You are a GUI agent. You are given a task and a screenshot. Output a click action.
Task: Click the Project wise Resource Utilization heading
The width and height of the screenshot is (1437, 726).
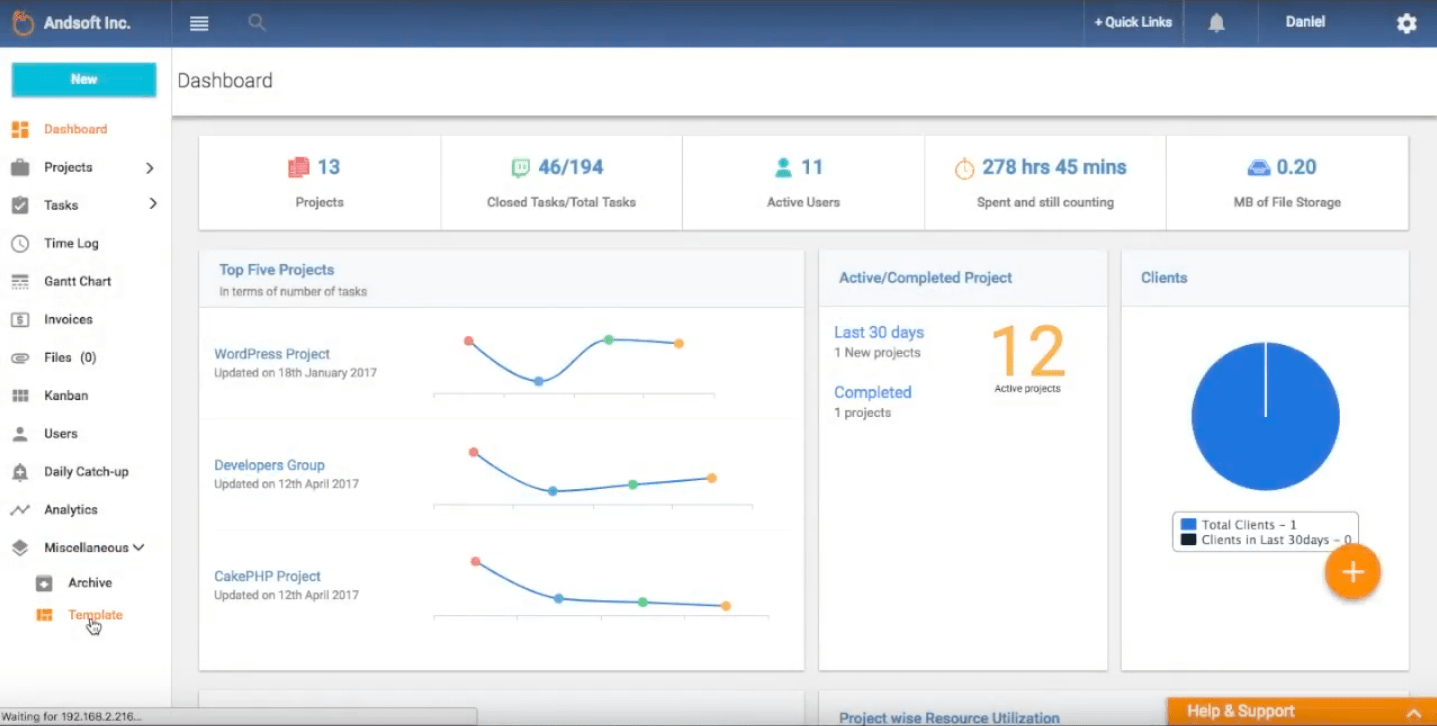949,718
